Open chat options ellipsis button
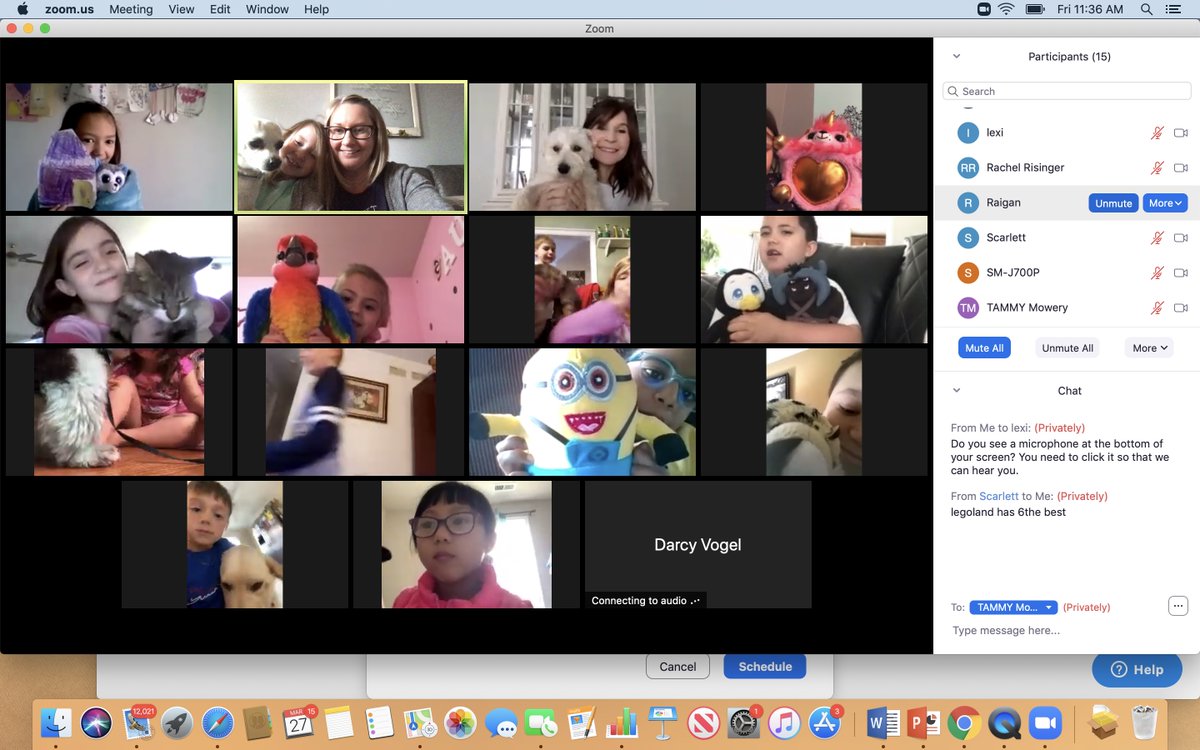1200x750 pixels. (x=1177, y=606)
